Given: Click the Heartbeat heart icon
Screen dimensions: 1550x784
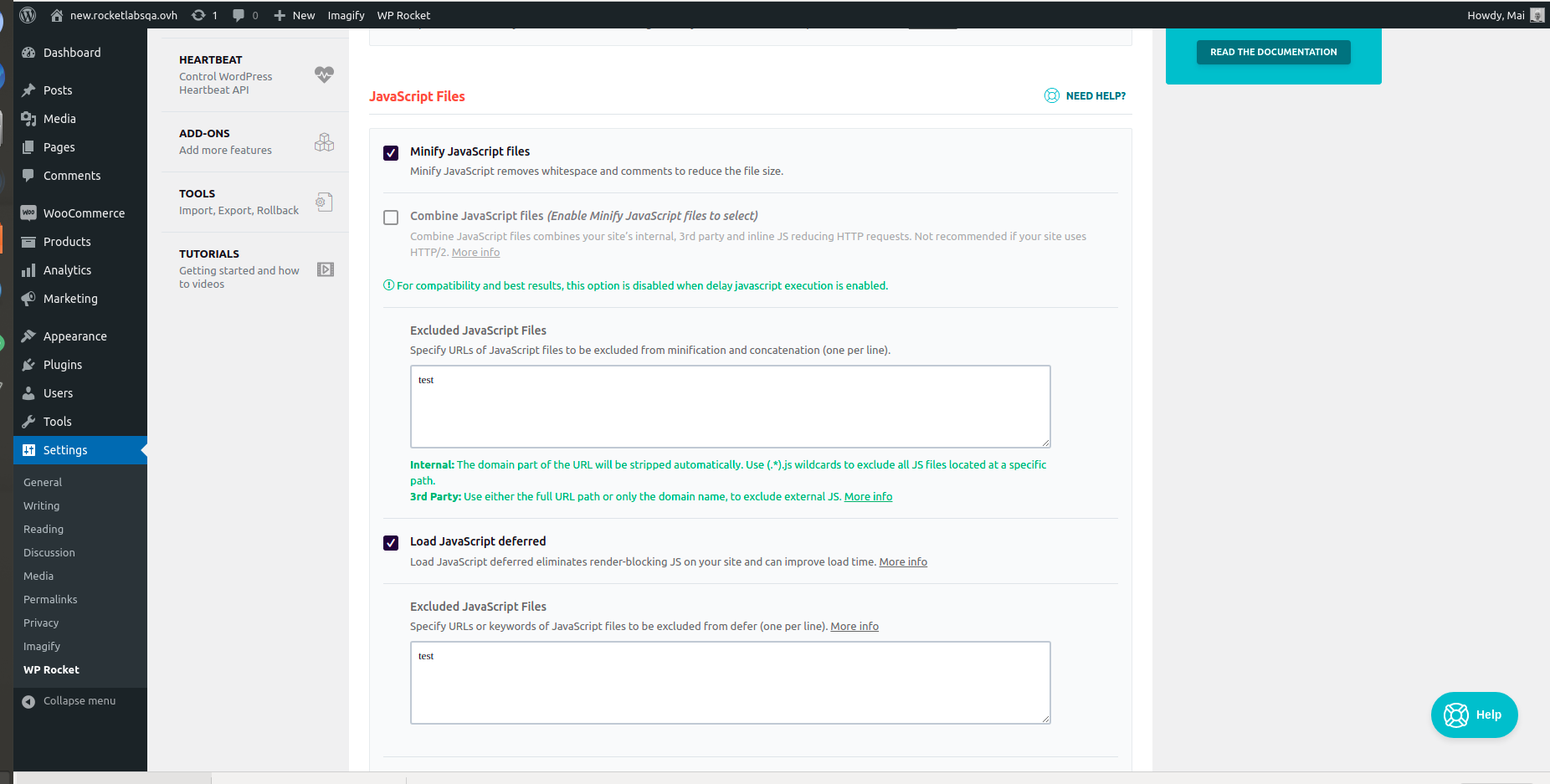Looking at the screenshot, I should coord(324,74).
